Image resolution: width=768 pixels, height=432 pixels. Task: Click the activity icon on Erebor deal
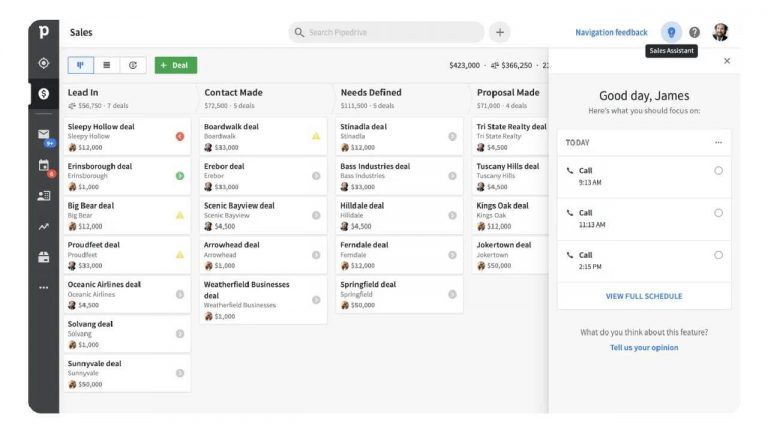(316, 176)
